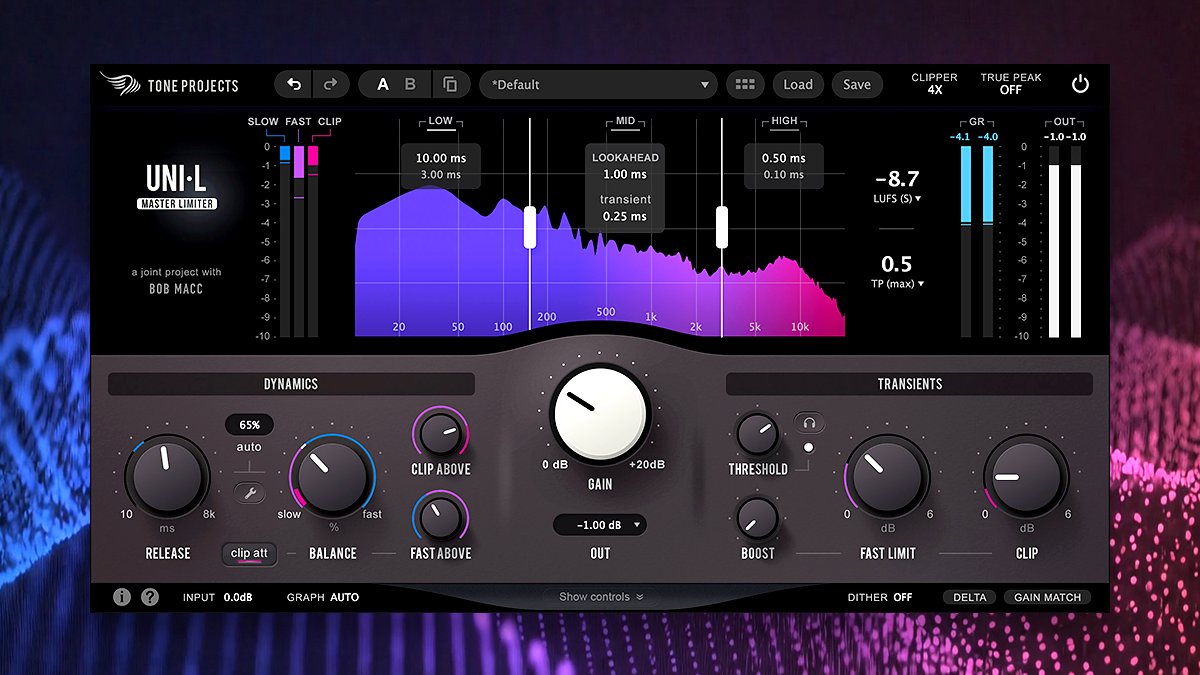Open the TP (max) meter dropdown
This screenshot has height=675, width=1200.
click(x=897, y=284)
